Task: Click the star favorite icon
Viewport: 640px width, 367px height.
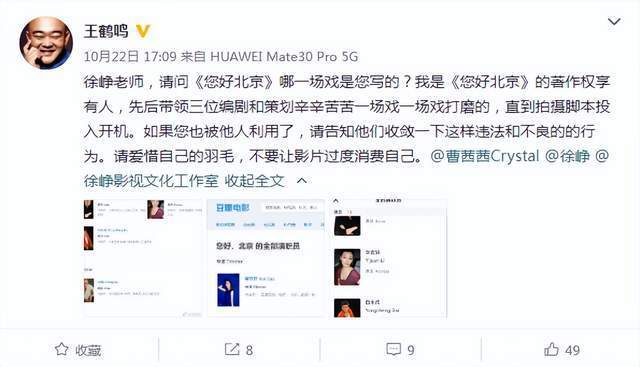Action: click(x=62, y=349)
